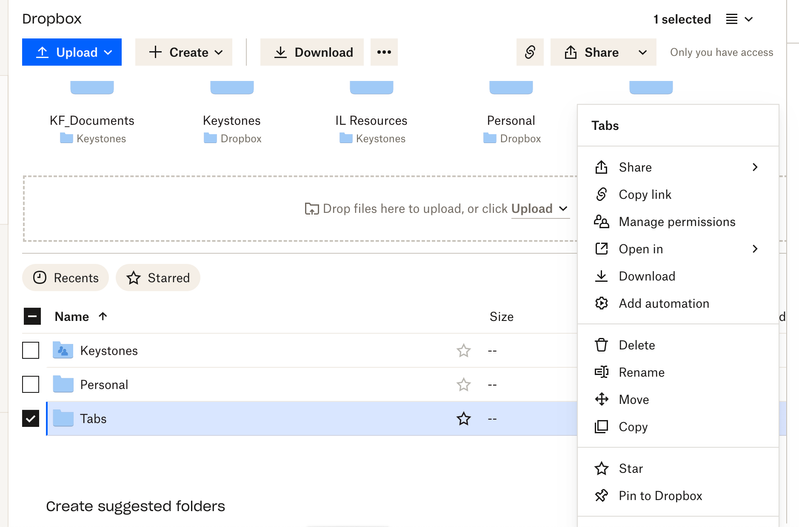Click the list view layout icon
Viewport: 799px width, 527px height.
point(739,19)
